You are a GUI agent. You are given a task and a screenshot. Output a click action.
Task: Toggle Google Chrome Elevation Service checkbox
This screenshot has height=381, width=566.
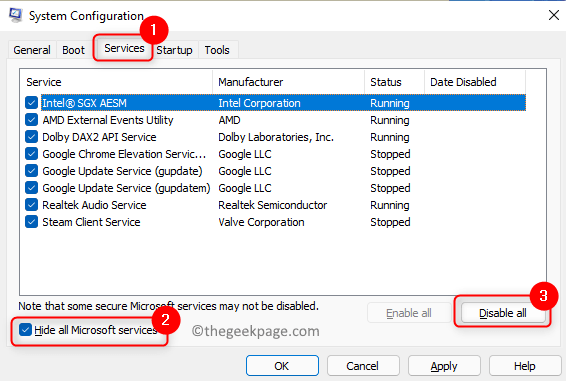(x=31, y=154)
